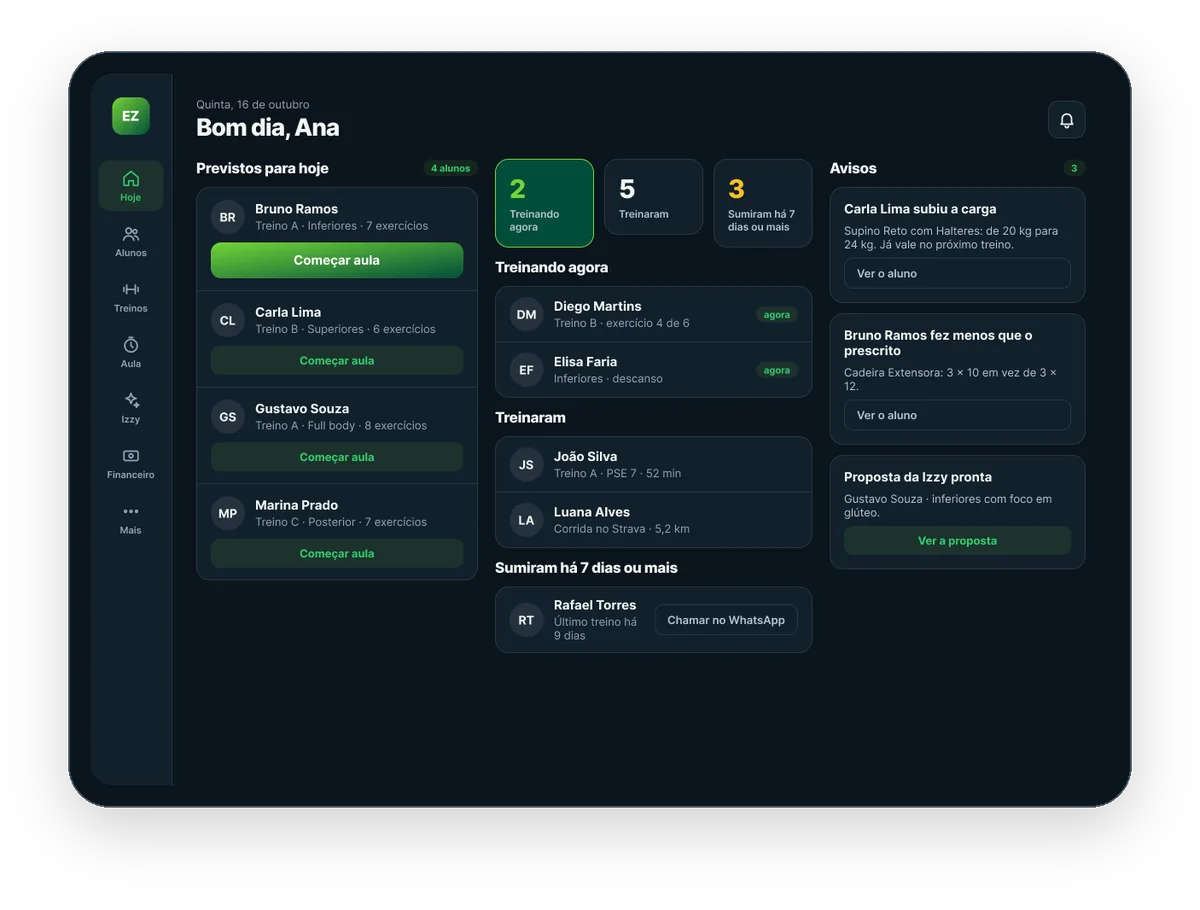Image resolution: width=1200 pixels, height=910 pixels.
Task: Open notifications with the bell icon
Action: point(1066,120)
